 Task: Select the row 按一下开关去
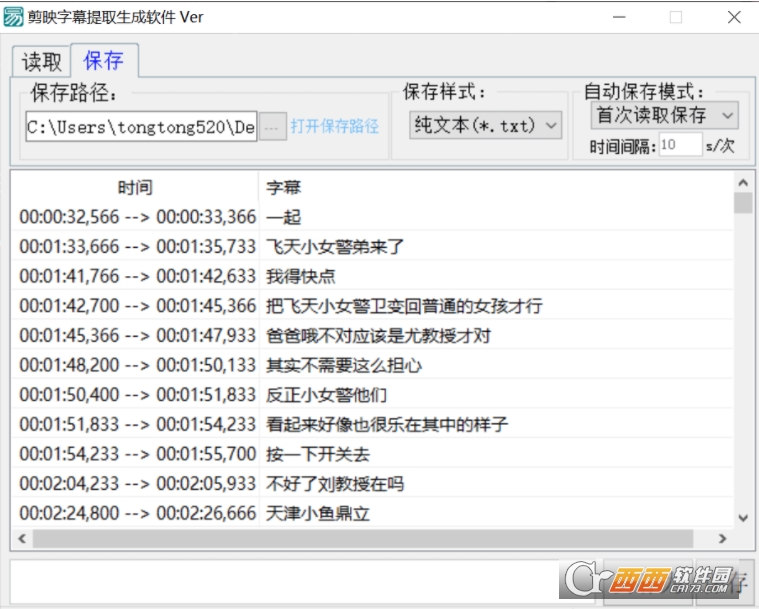[372, 454]
